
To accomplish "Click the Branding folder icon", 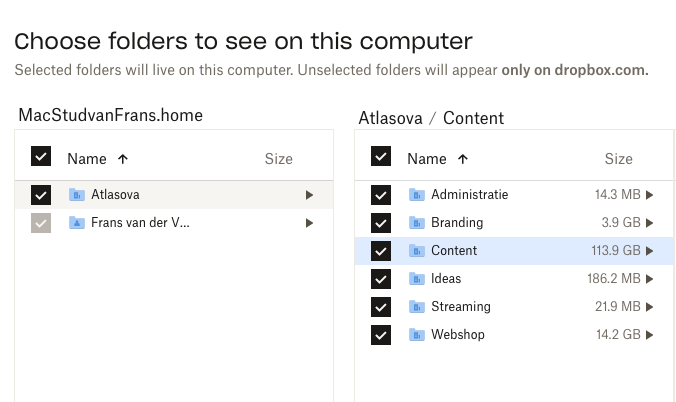I will point(417,223).
